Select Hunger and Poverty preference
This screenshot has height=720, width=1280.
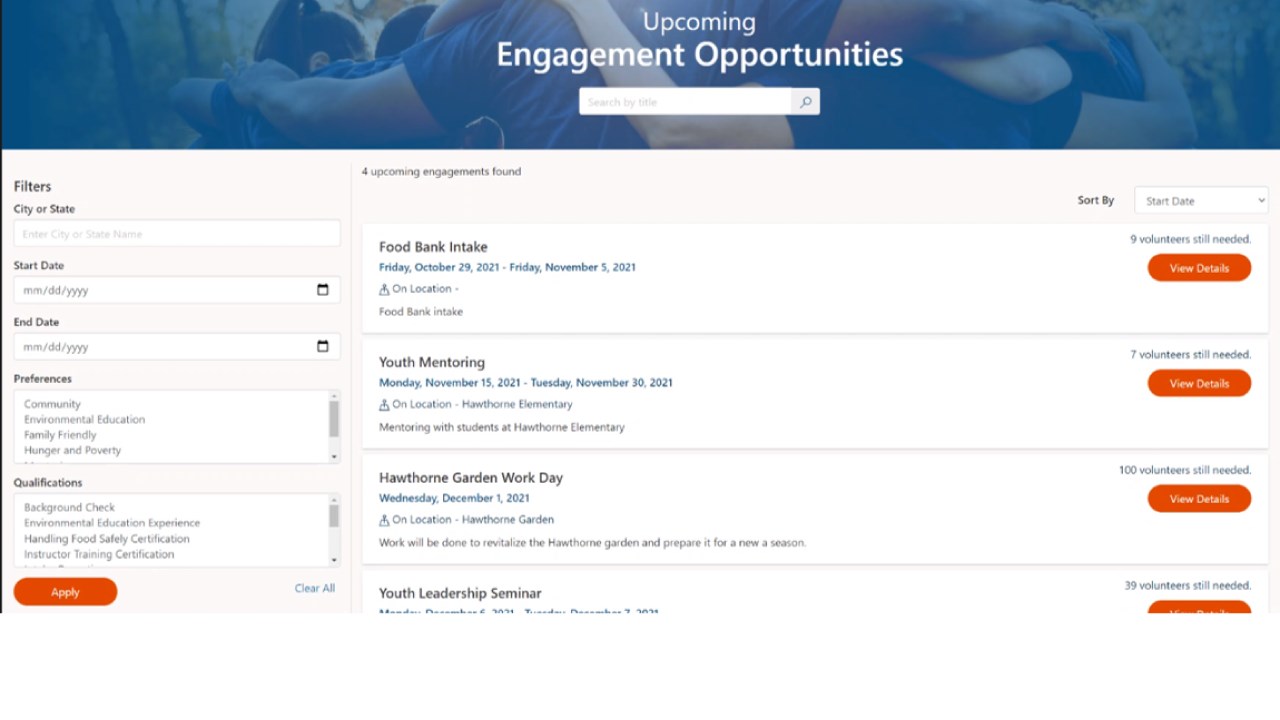72,450
